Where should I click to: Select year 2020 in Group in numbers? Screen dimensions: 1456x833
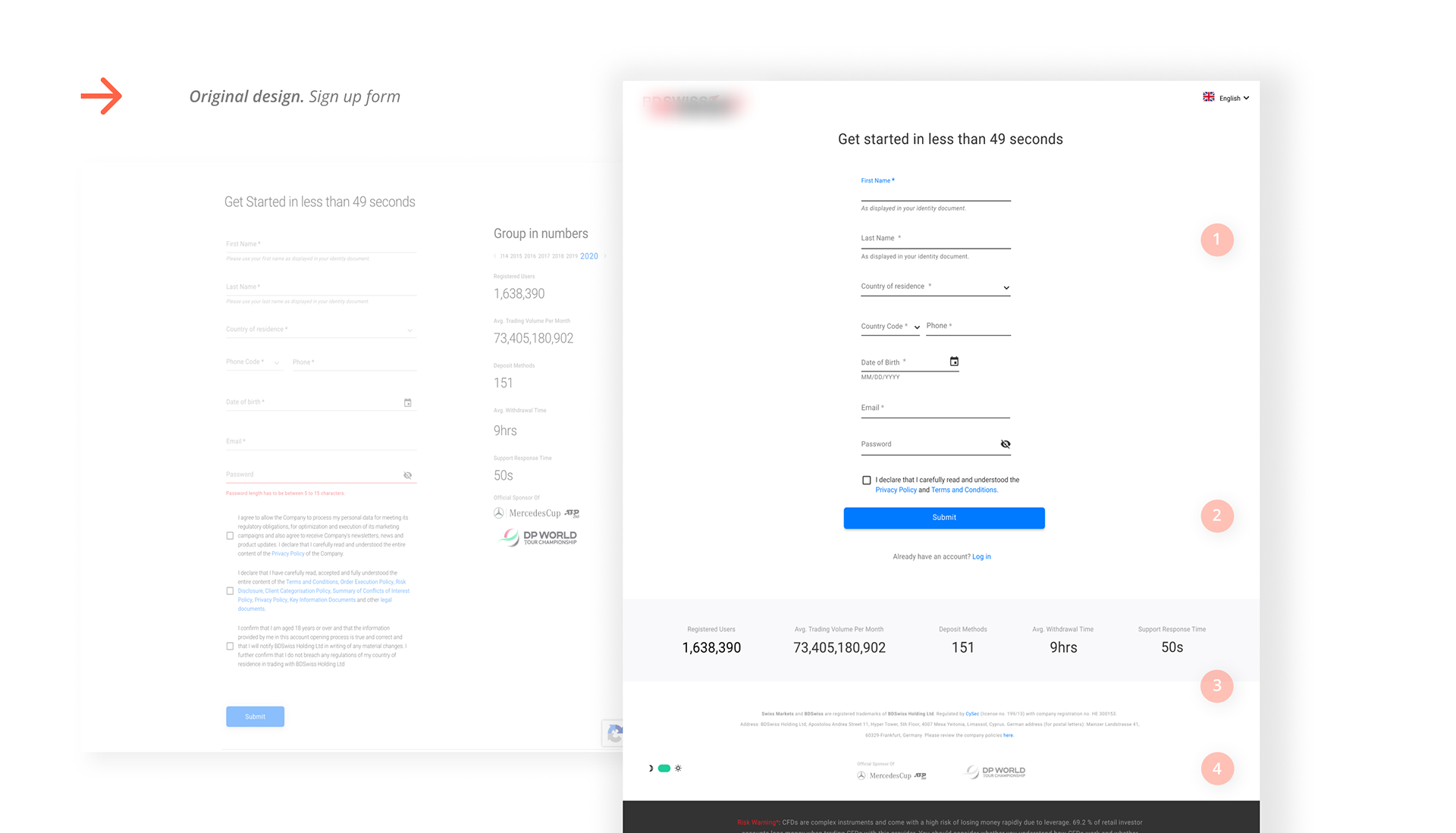coord(589,256)
